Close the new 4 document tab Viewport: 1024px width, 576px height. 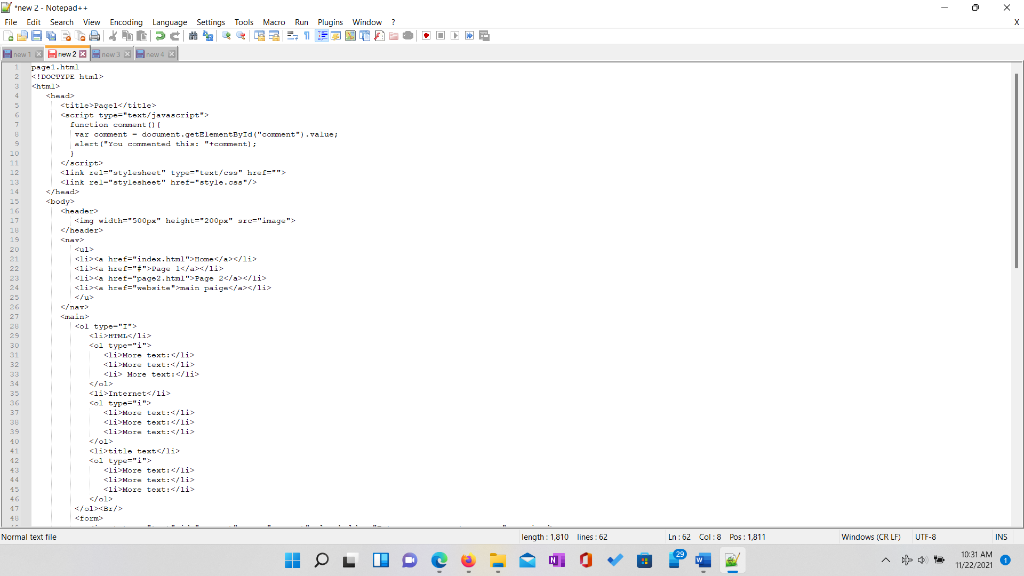(171, 55)
